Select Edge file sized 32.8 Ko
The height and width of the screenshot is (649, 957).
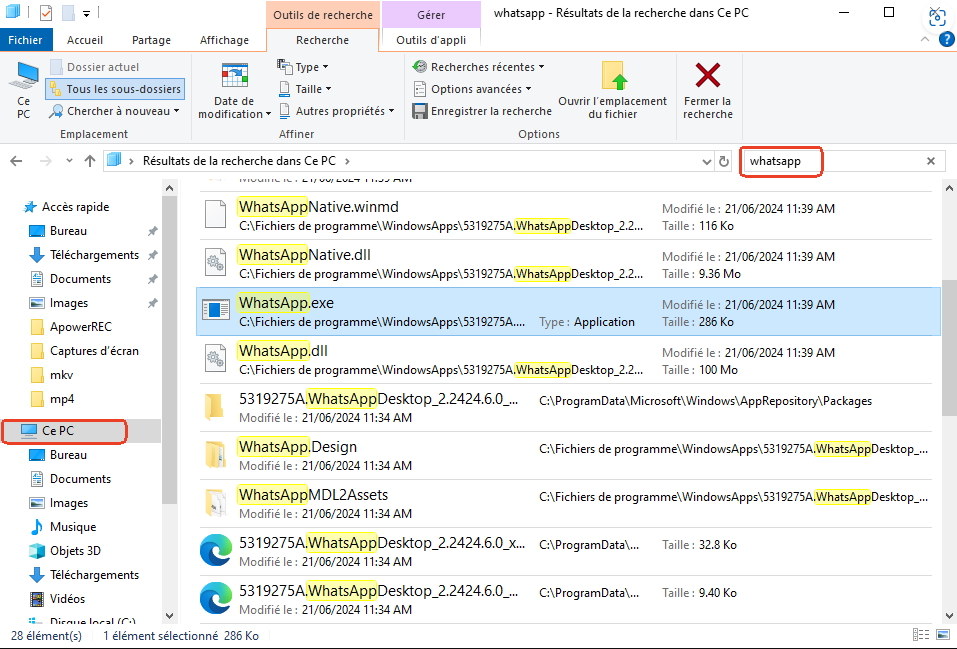tap(216, 551)
